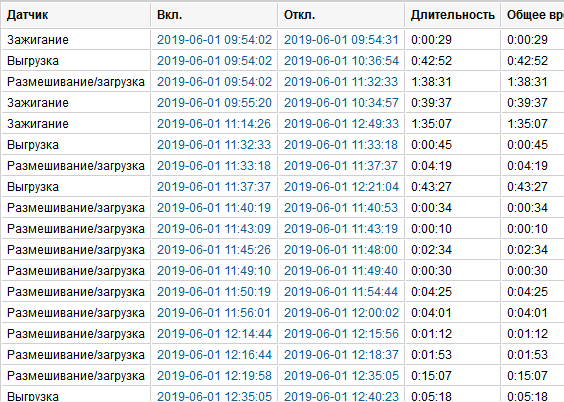Click off-time link 2019-06-01 10:36:54
Image resolution: width=564 pixels, height=402 pixels.
[341, 61]
